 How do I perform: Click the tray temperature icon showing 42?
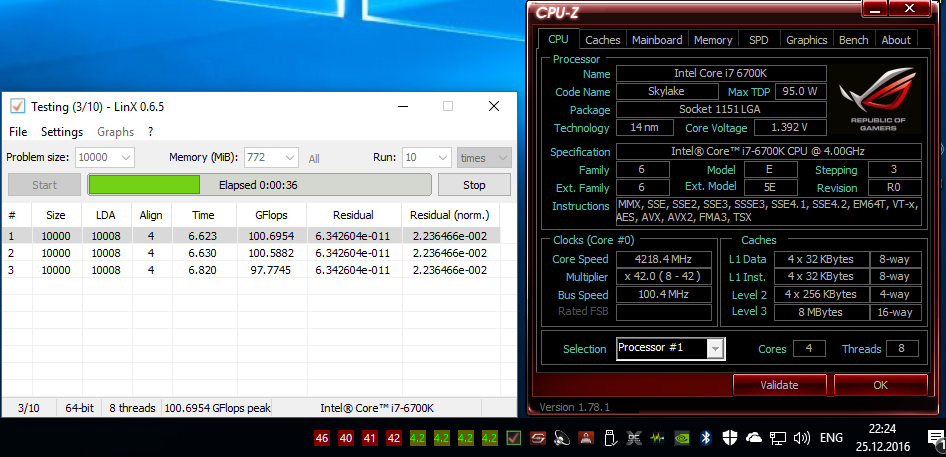393,438
